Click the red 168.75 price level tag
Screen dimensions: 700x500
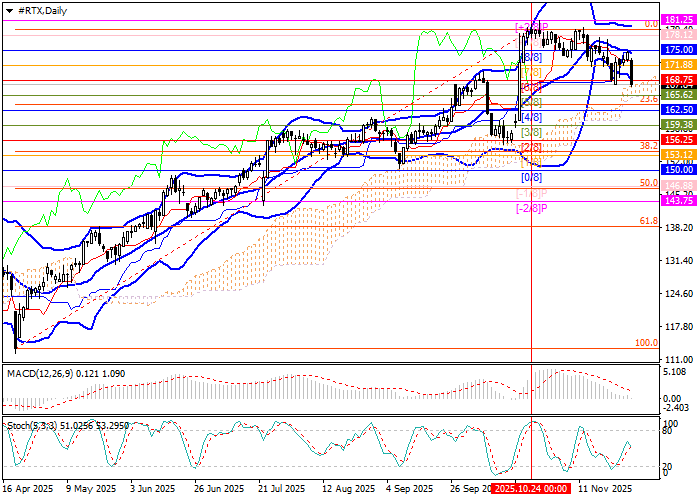click(x=680, y=79)
